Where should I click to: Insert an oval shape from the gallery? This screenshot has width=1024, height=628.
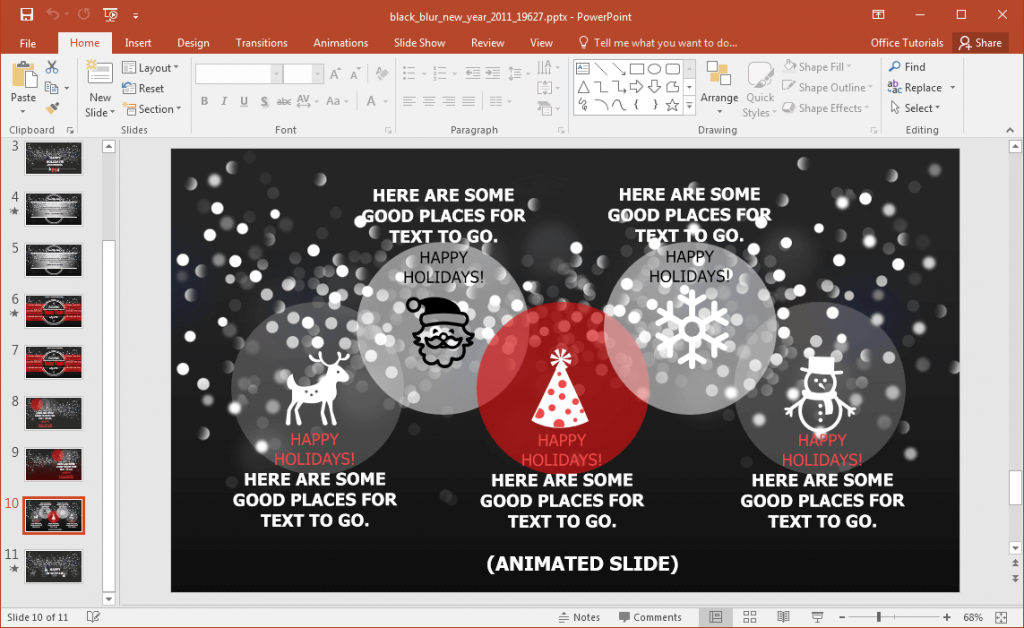point(653,69)
